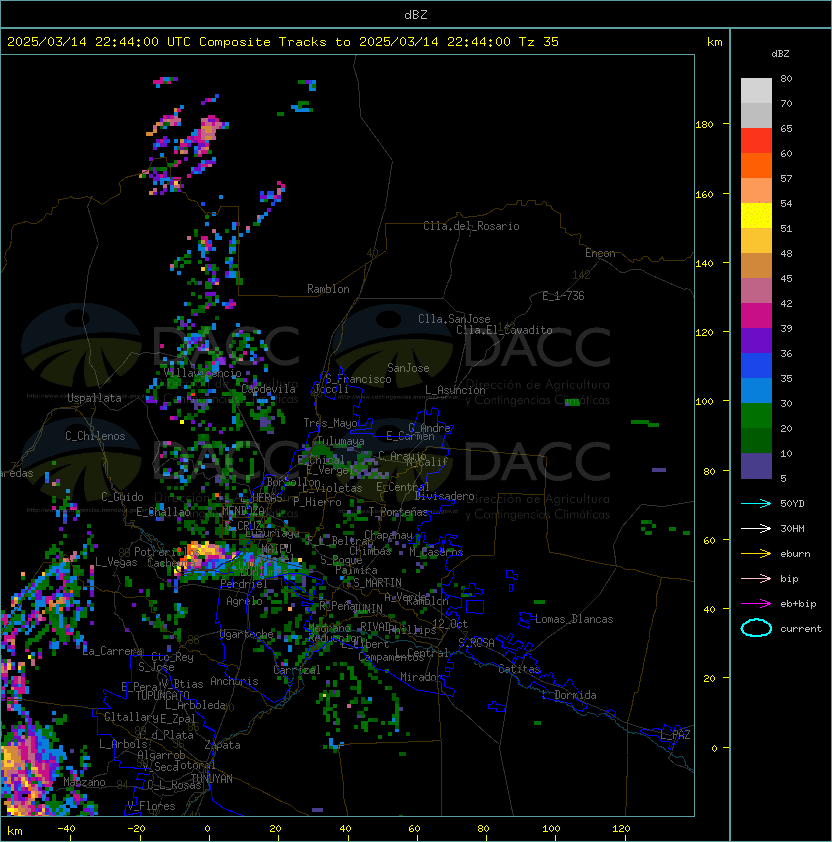Image resolution: width=832 pixels, height=842 pixels.
Task: Click the 100 km vertical axis tick
Action: 704,402
